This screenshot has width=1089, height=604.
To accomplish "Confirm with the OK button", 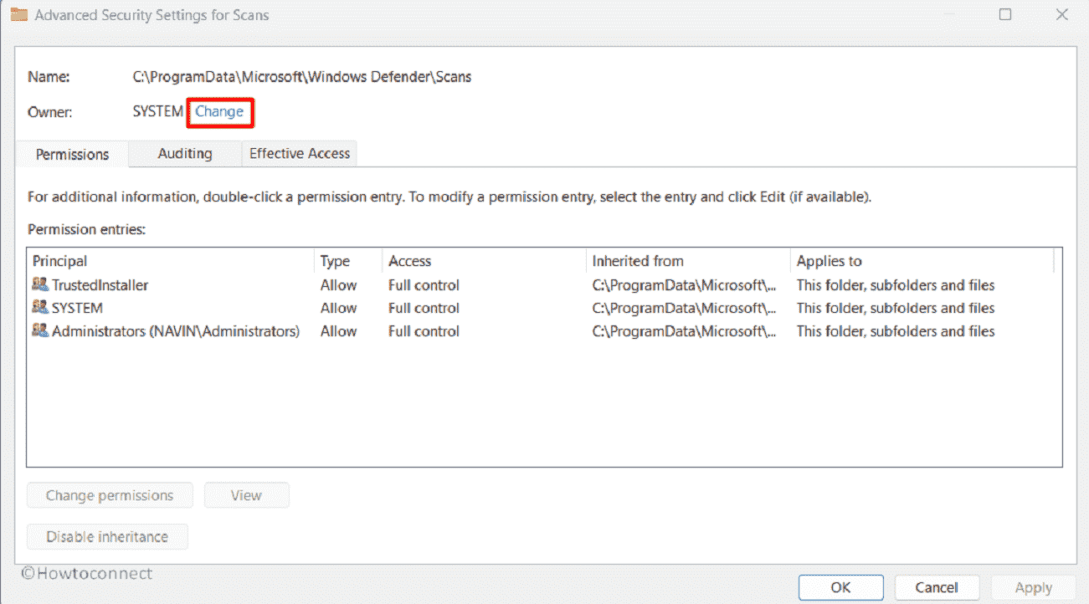I will tap(840, 587).
